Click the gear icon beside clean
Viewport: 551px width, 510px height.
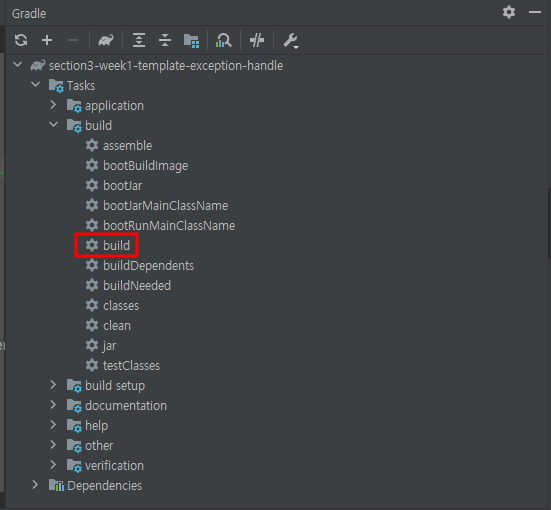(x=92, y=325)
